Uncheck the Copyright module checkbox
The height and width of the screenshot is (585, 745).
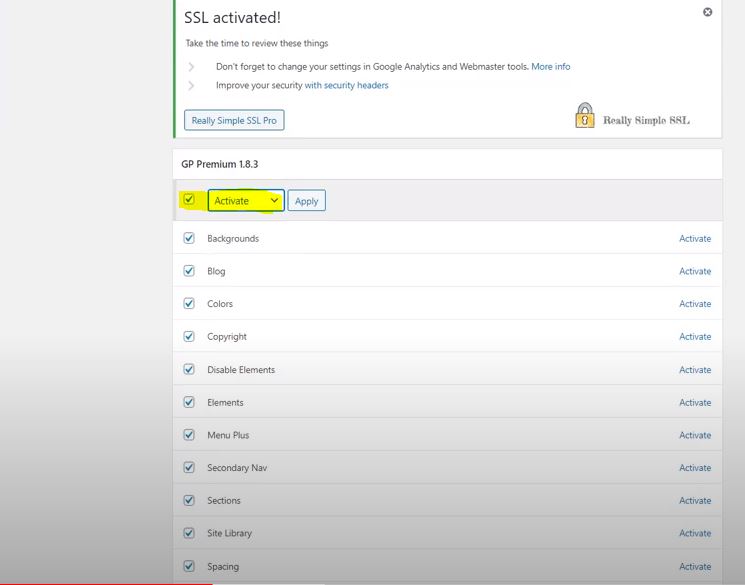(189, 336)
